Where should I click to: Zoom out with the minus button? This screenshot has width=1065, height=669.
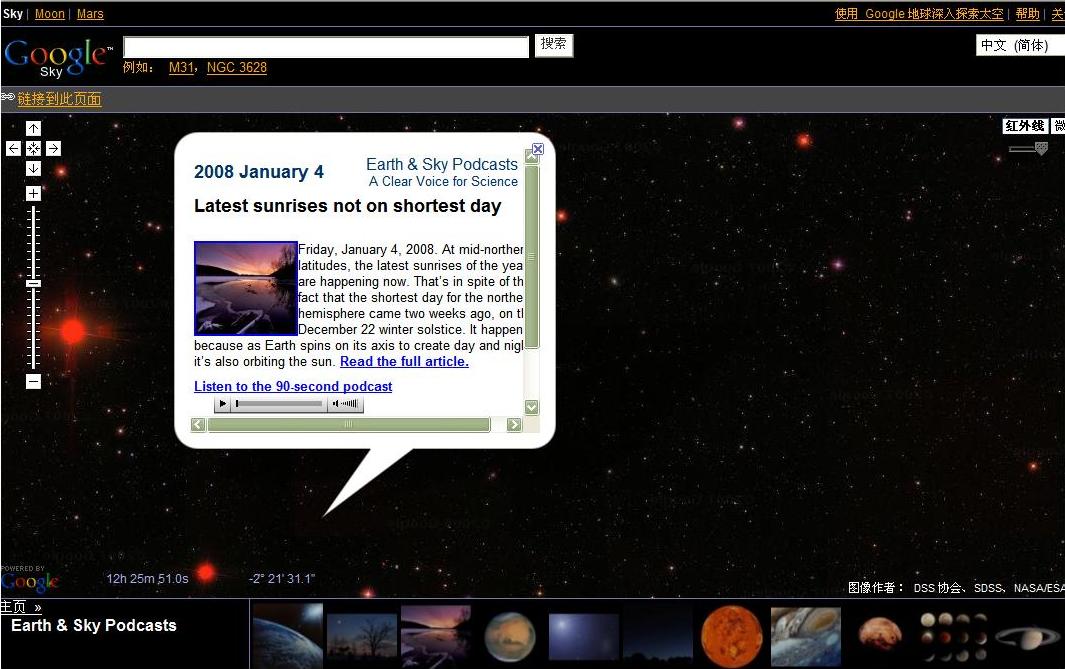pos(33,382)
